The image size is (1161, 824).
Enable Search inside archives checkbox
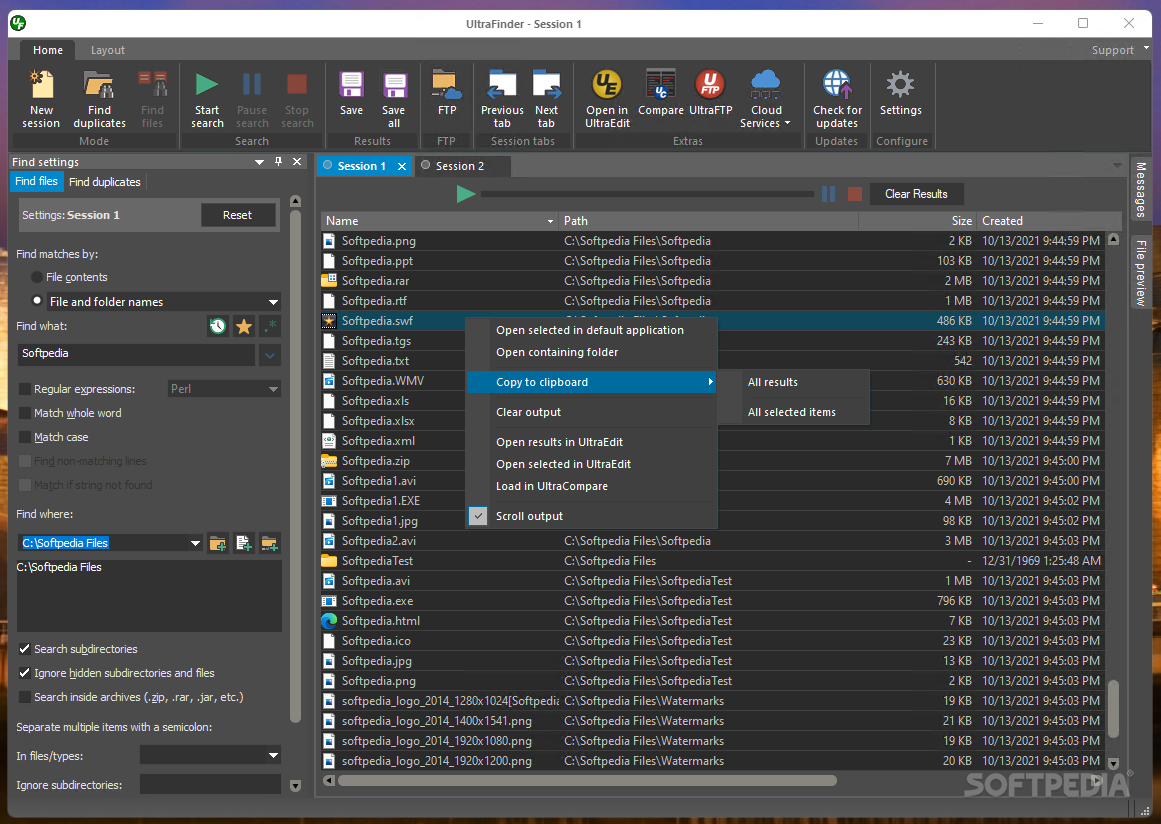tap(25, 697)
